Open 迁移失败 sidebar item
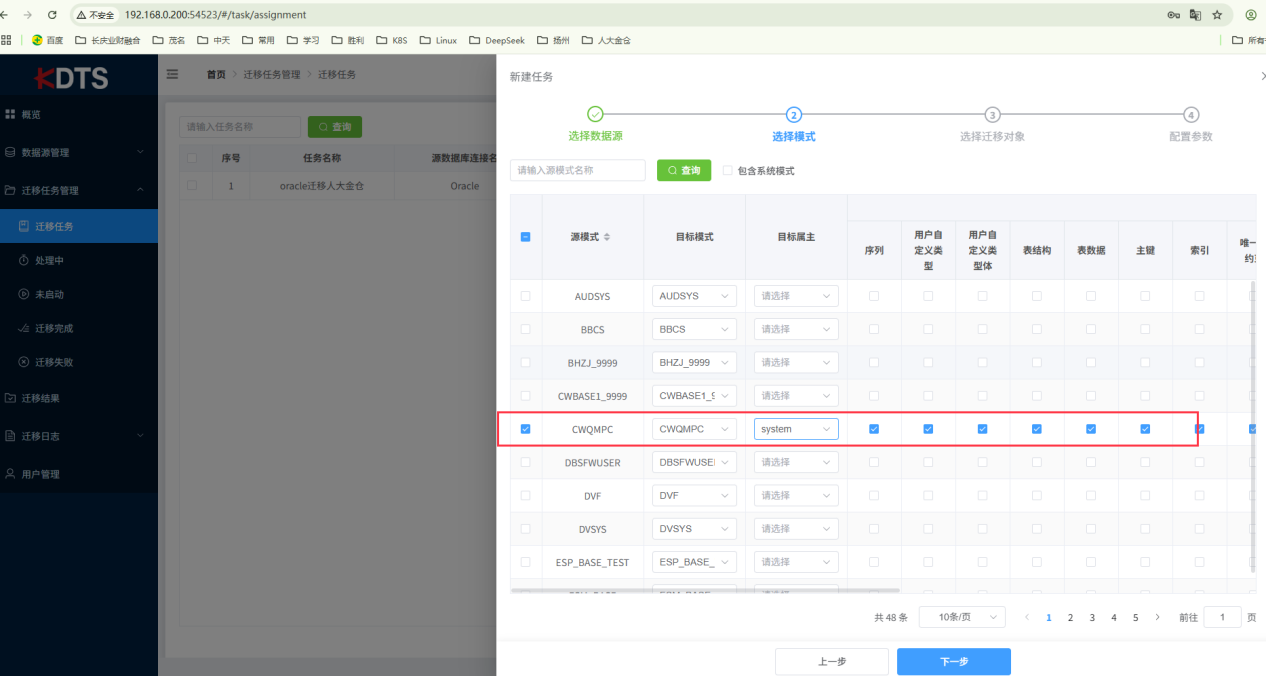Screen dimensions: 1266x676 click(79, 362)
